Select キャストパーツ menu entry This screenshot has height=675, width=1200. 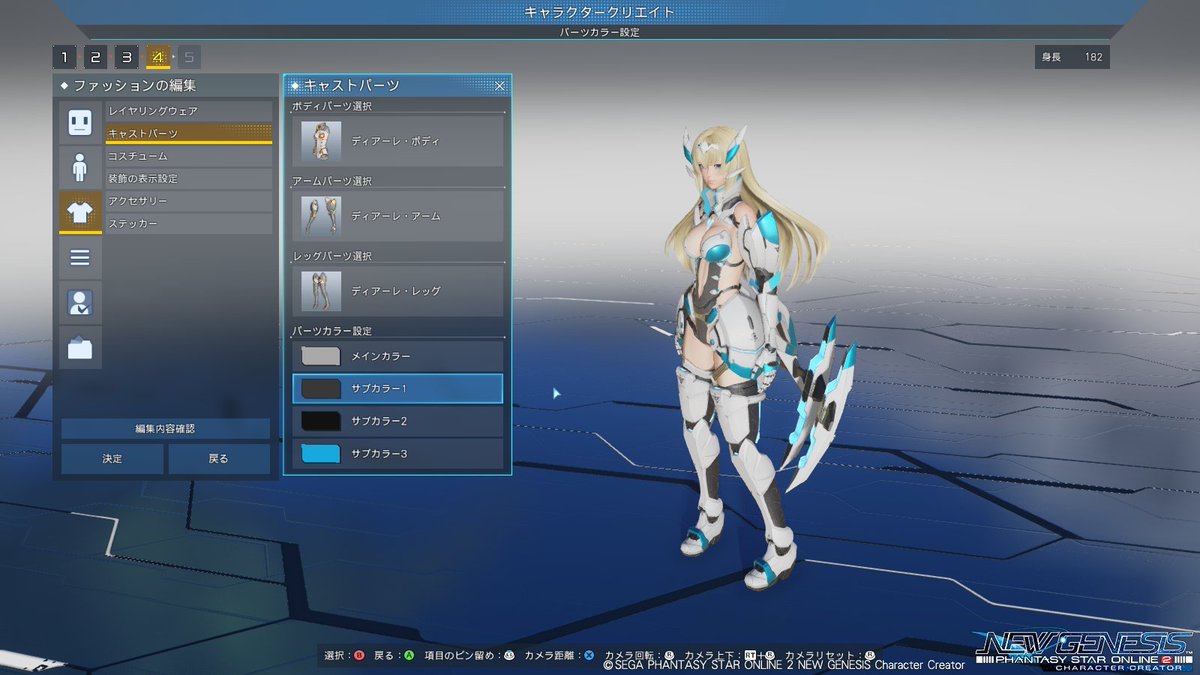click(188, 133)
